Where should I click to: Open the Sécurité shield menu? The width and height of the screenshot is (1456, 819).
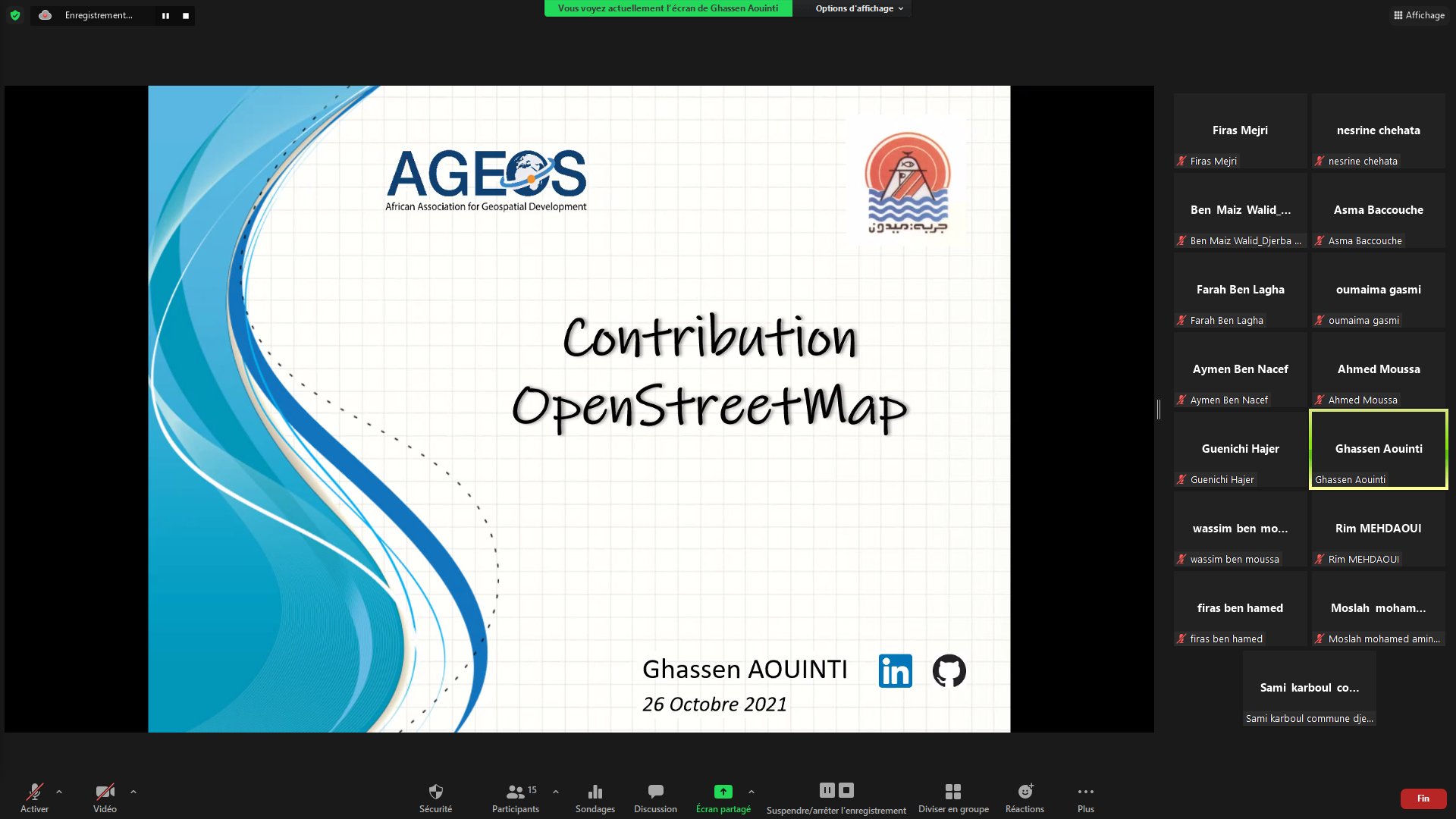point(435,799)
